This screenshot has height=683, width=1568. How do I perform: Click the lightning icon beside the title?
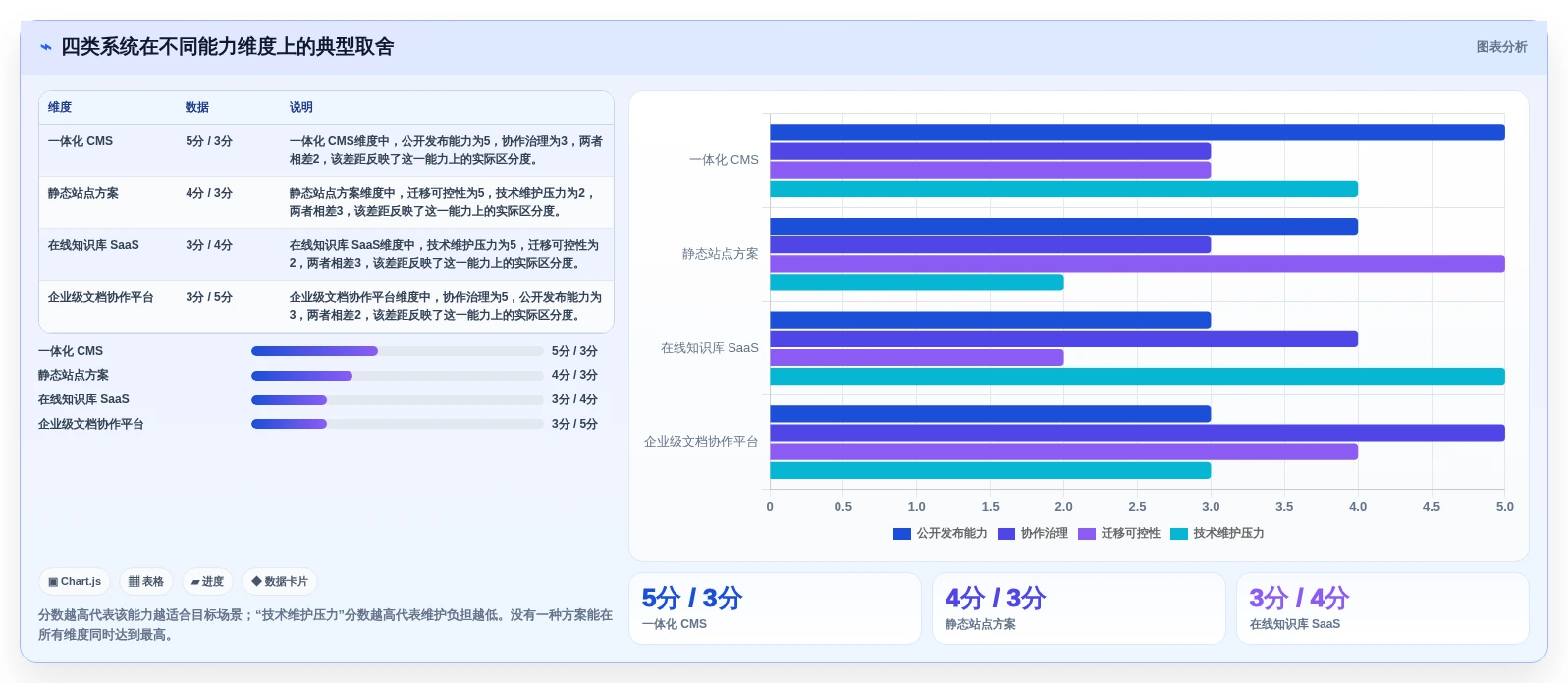click(45, 47)
